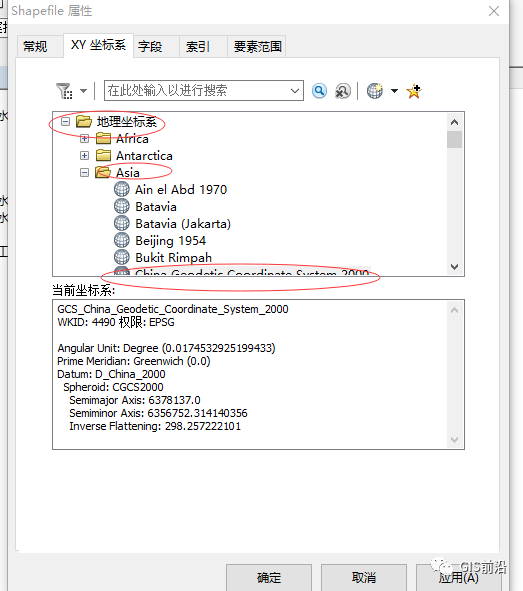
Task: Expand the Africa folder
Action: (x=84, y=139)
